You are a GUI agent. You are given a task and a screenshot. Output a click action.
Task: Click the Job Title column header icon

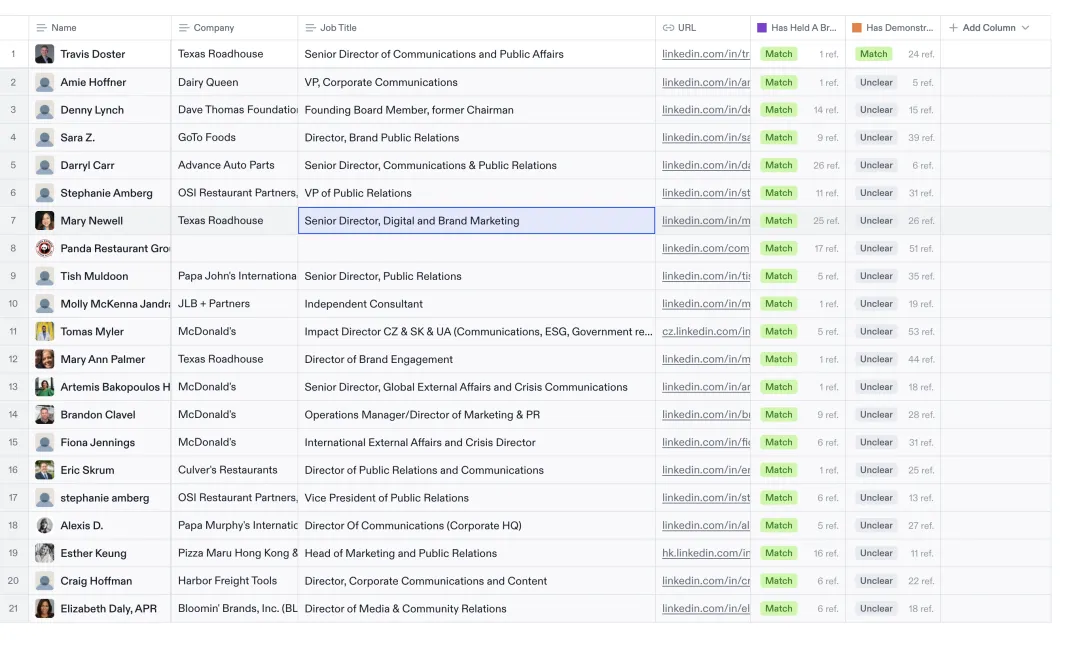click(310, 28)
